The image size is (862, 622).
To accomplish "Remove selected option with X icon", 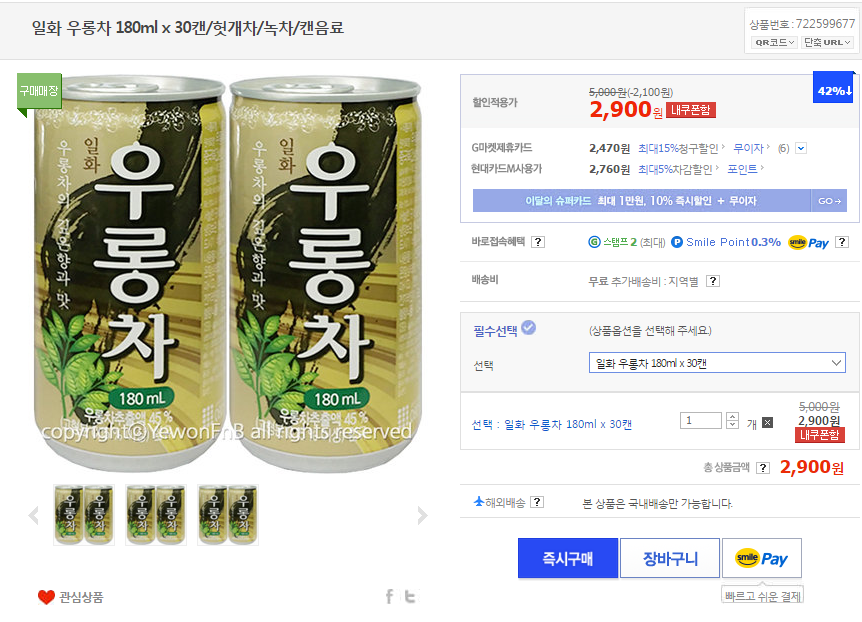I will point(767,422).
